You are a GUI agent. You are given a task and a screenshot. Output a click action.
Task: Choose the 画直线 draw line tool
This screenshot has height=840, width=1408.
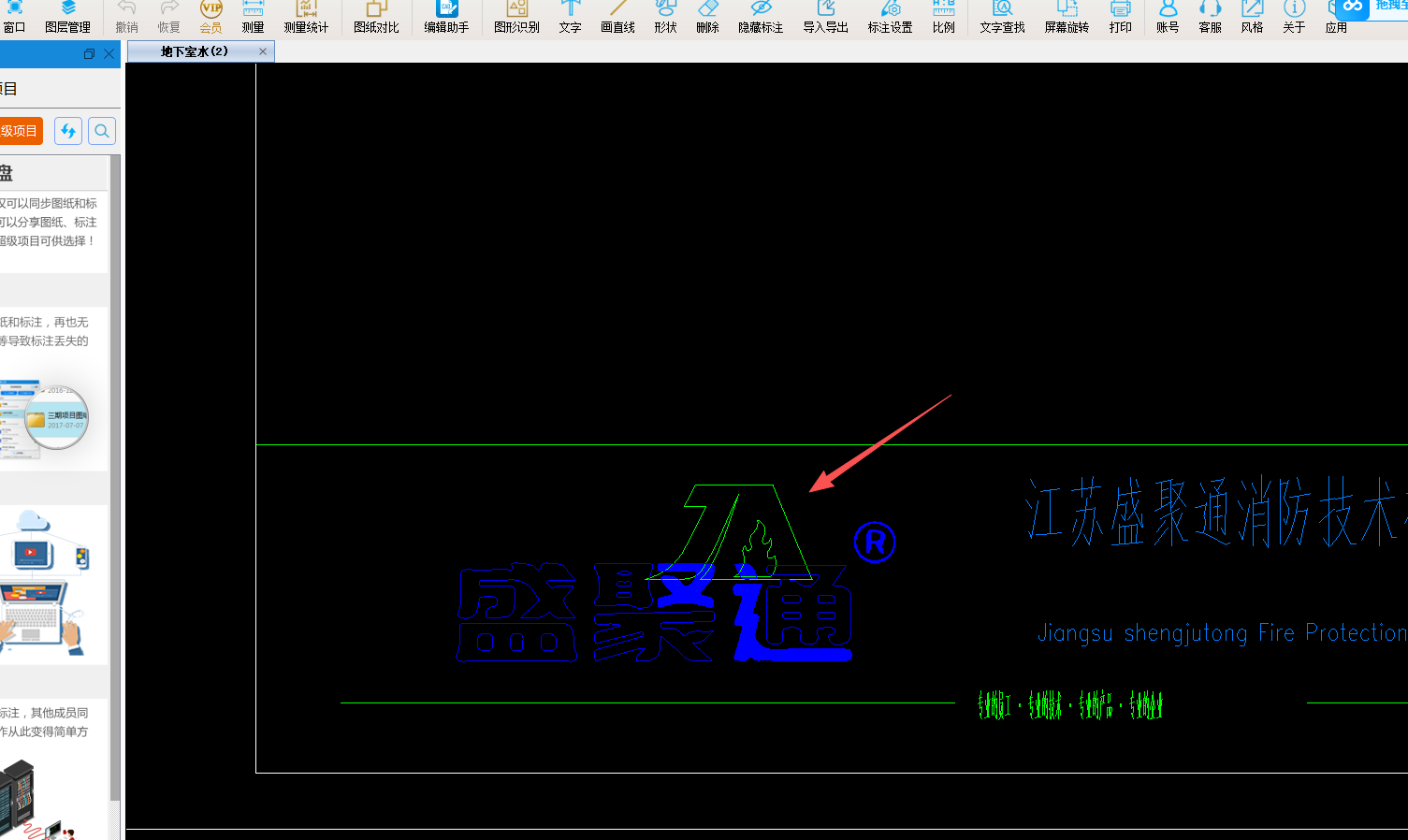[617, 17]
